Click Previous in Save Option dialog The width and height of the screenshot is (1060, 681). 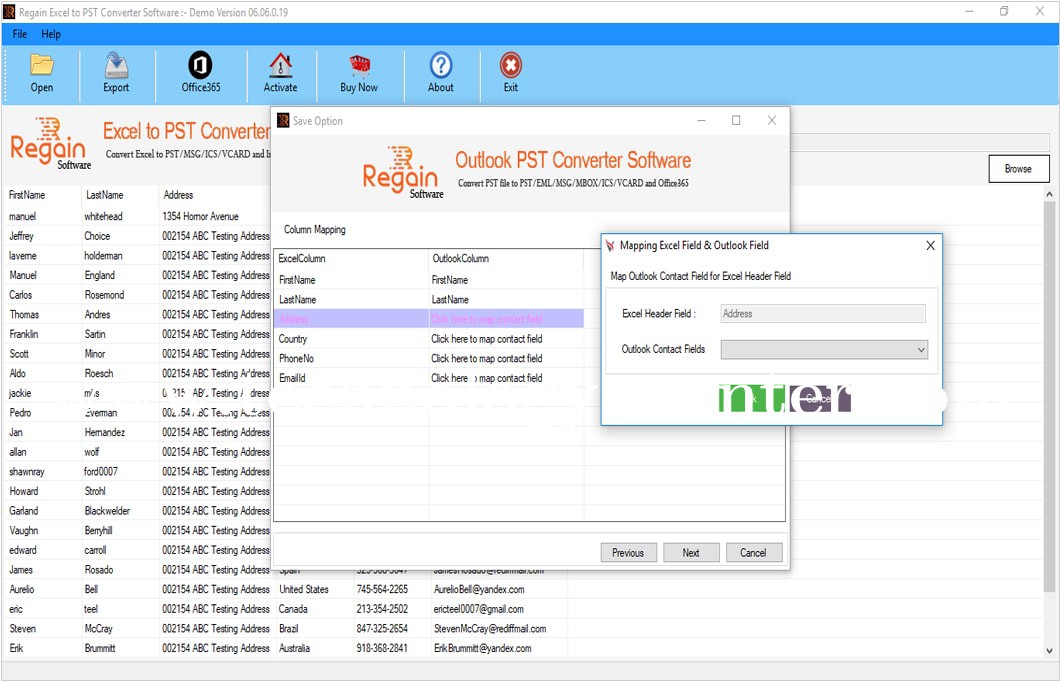[628, 553]
